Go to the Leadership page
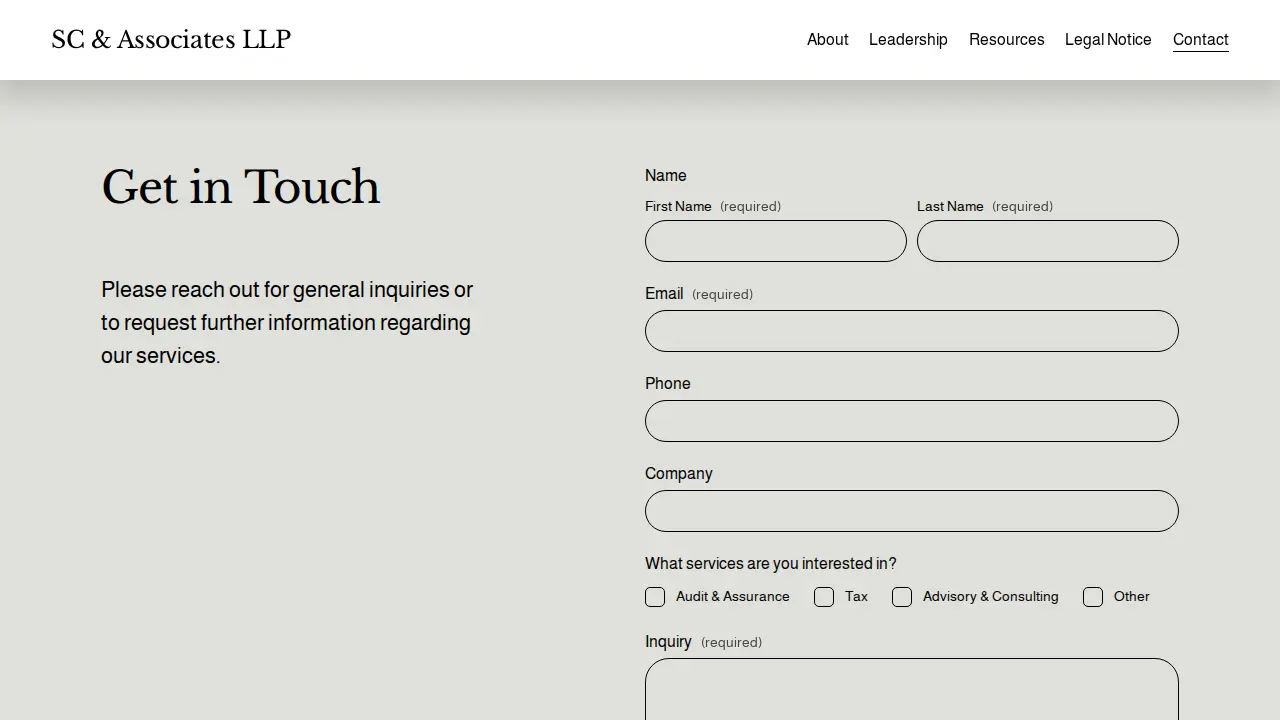The height and width of the screenshot is (720, 1280). pyautogui.click(x=908, y=40)
